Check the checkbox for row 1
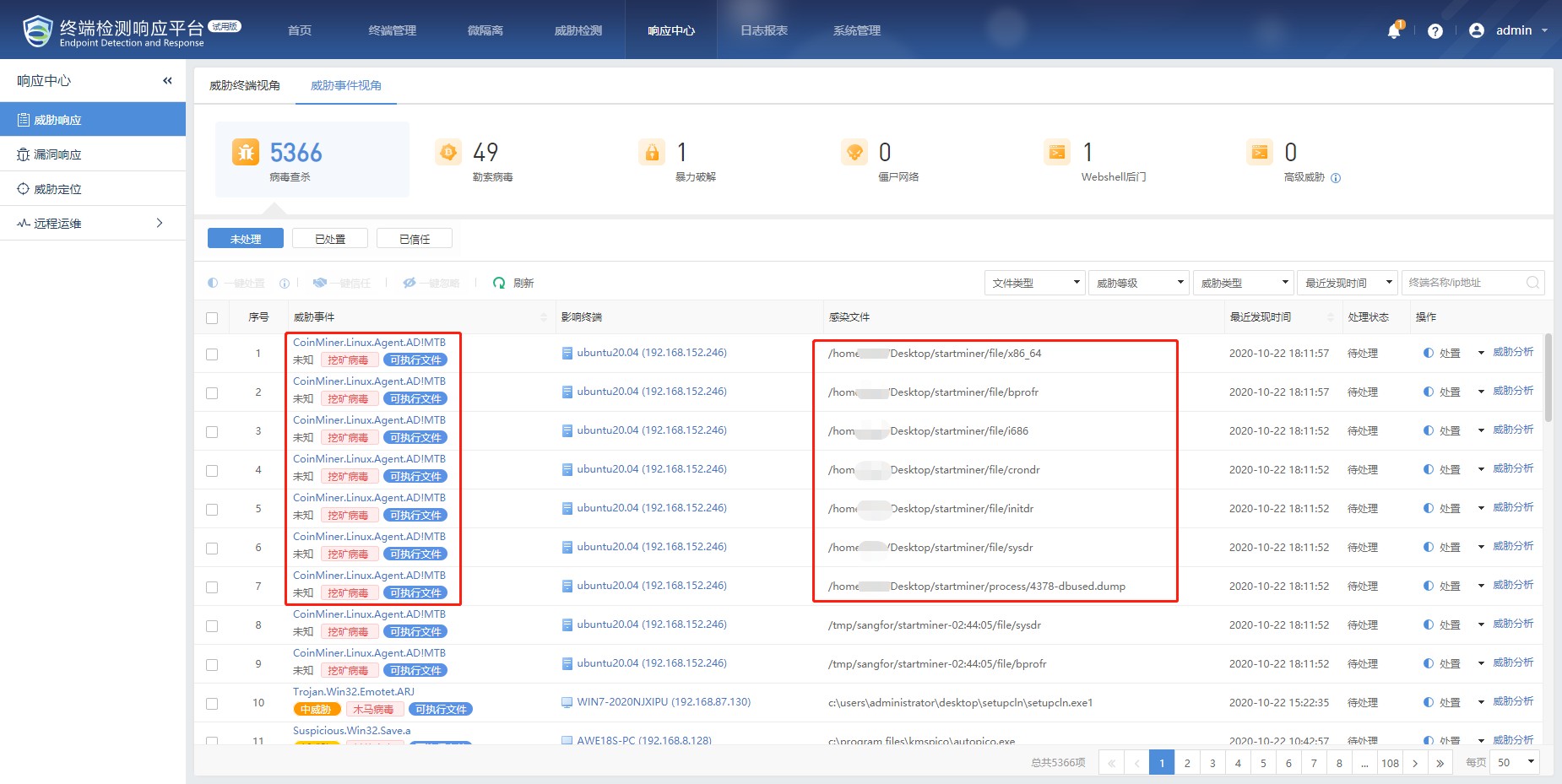Viewport: 1562px width, 784px height. coord(212,354)
